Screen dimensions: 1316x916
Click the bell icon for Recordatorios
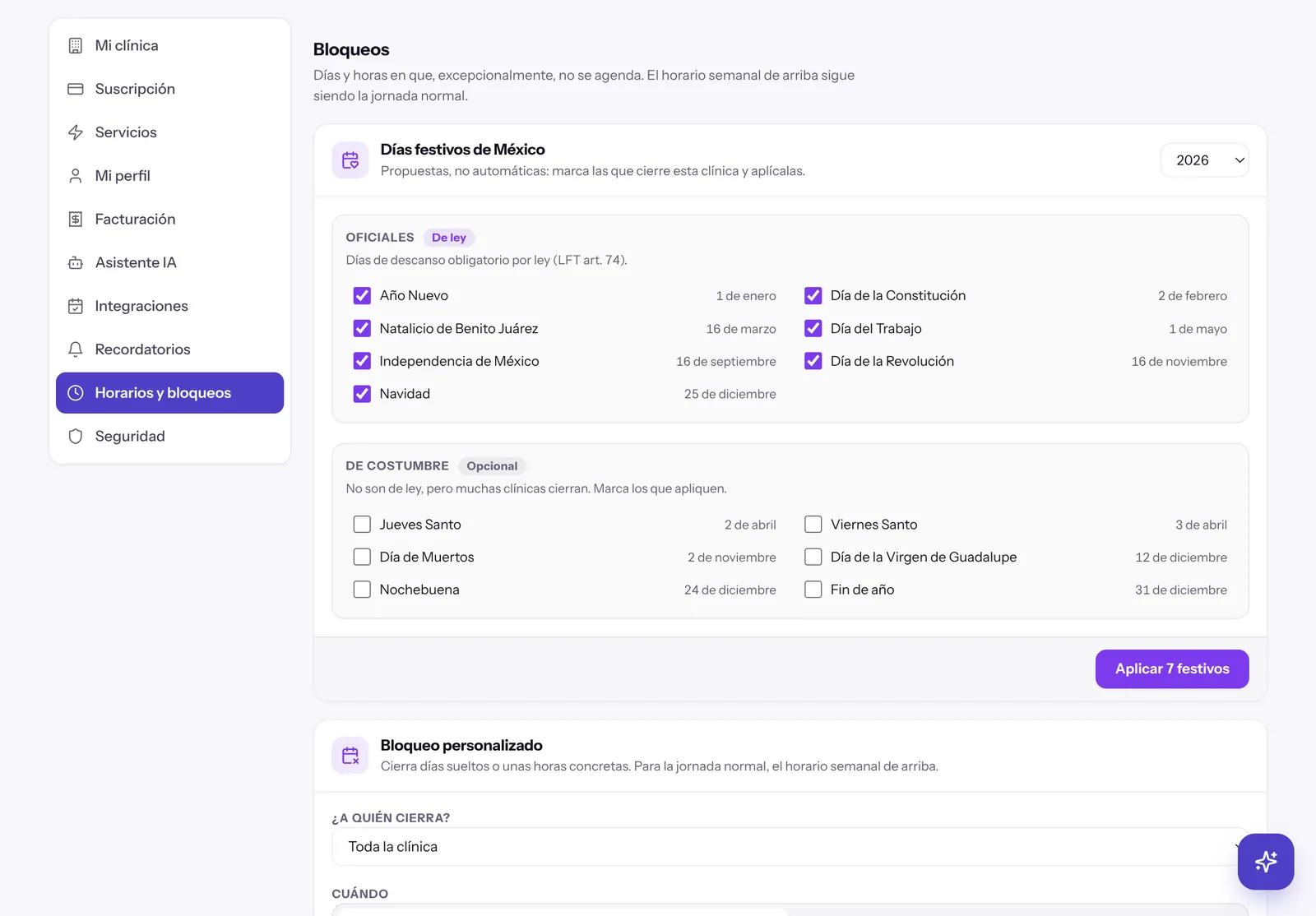pyautogui.click(x=76, y=349)
